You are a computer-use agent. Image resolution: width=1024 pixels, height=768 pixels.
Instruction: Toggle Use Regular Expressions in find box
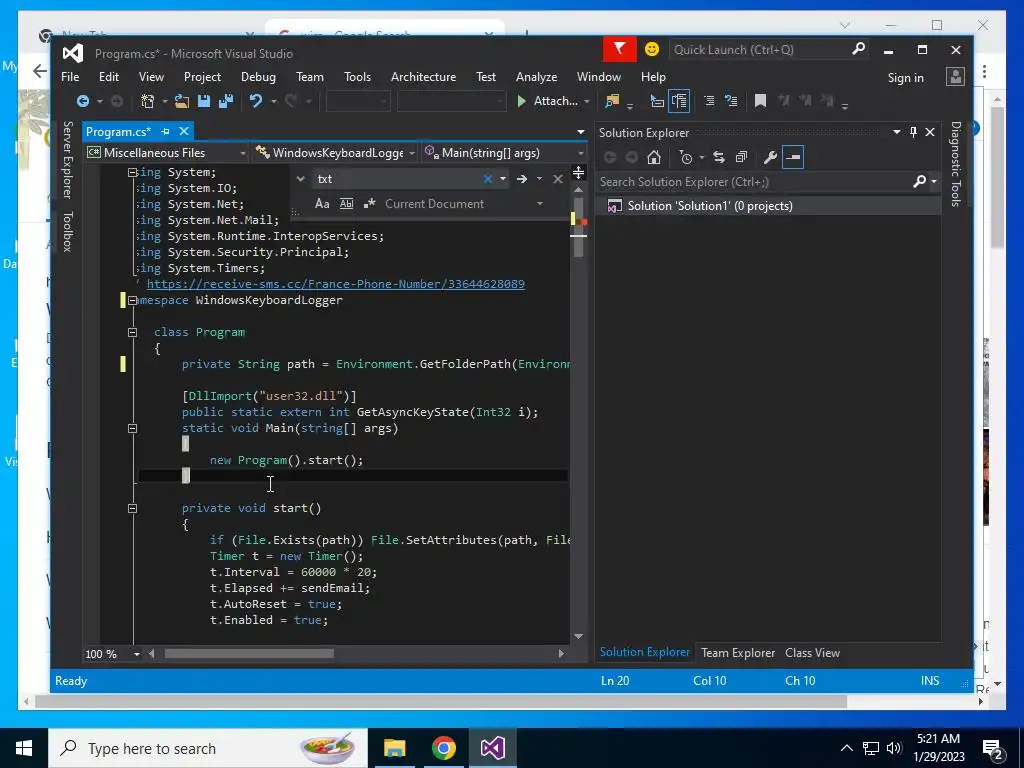click(x=370, y=204)
